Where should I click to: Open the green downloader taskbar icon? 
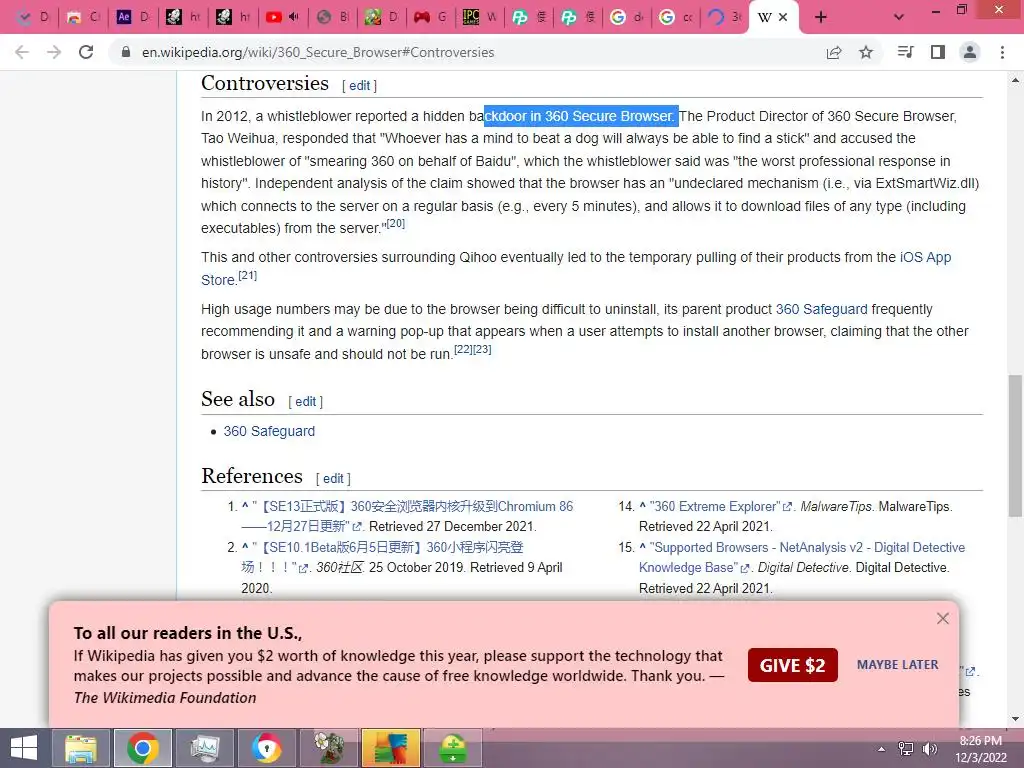click(453, 748)
